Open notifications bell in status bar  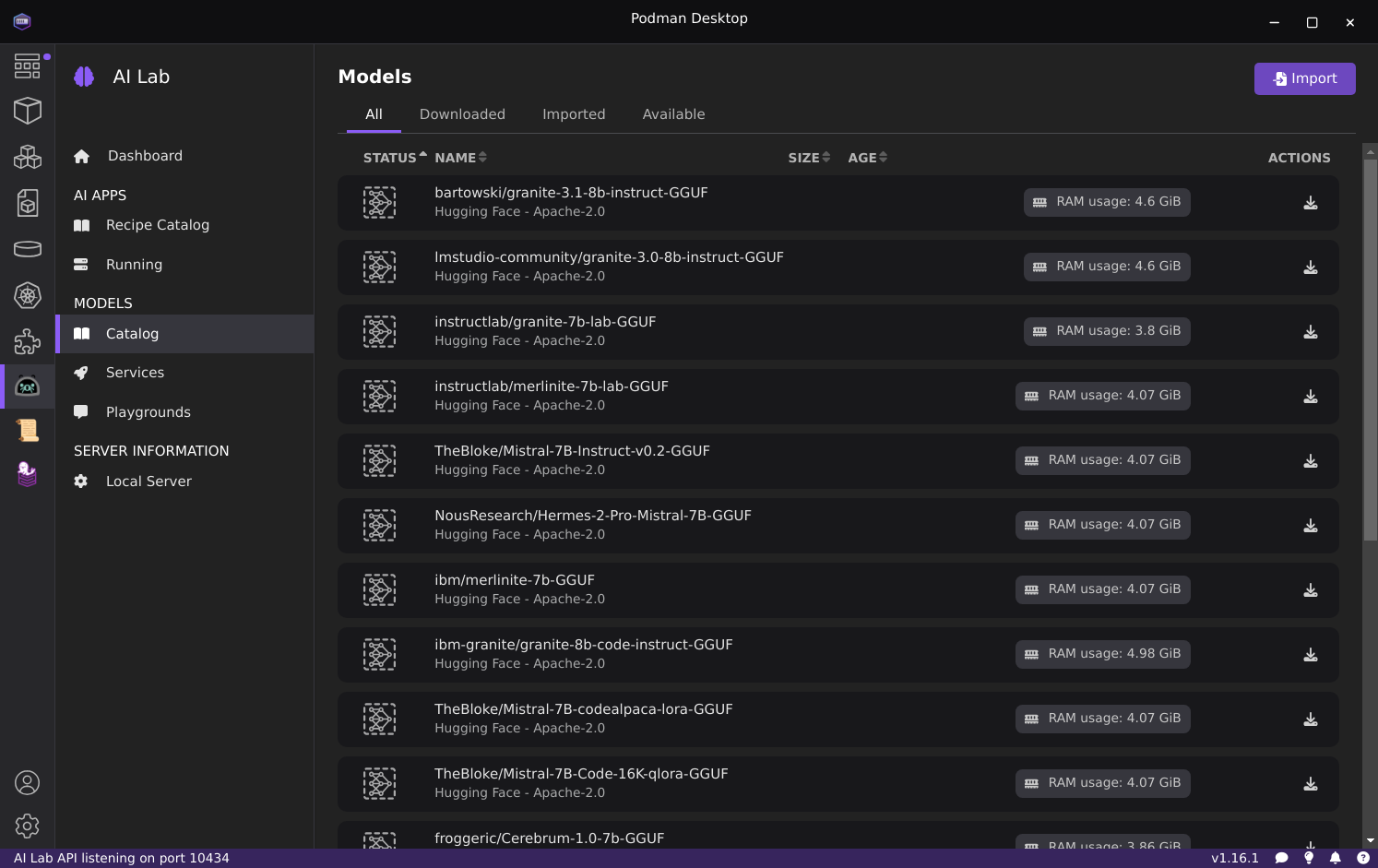tap(1335, 858)
